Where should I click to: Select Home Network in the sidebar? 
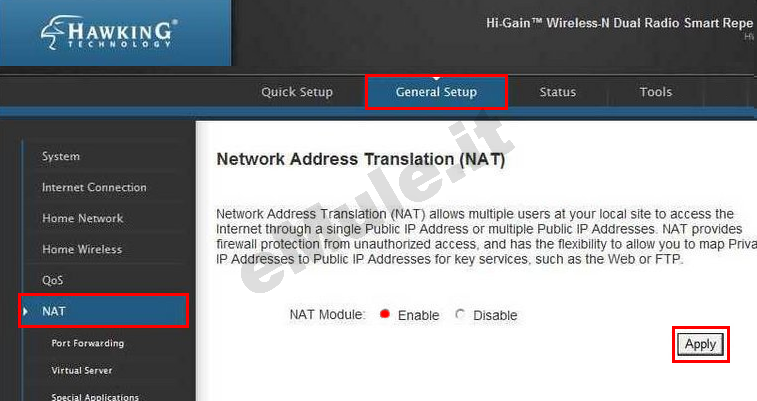[83, 218]
